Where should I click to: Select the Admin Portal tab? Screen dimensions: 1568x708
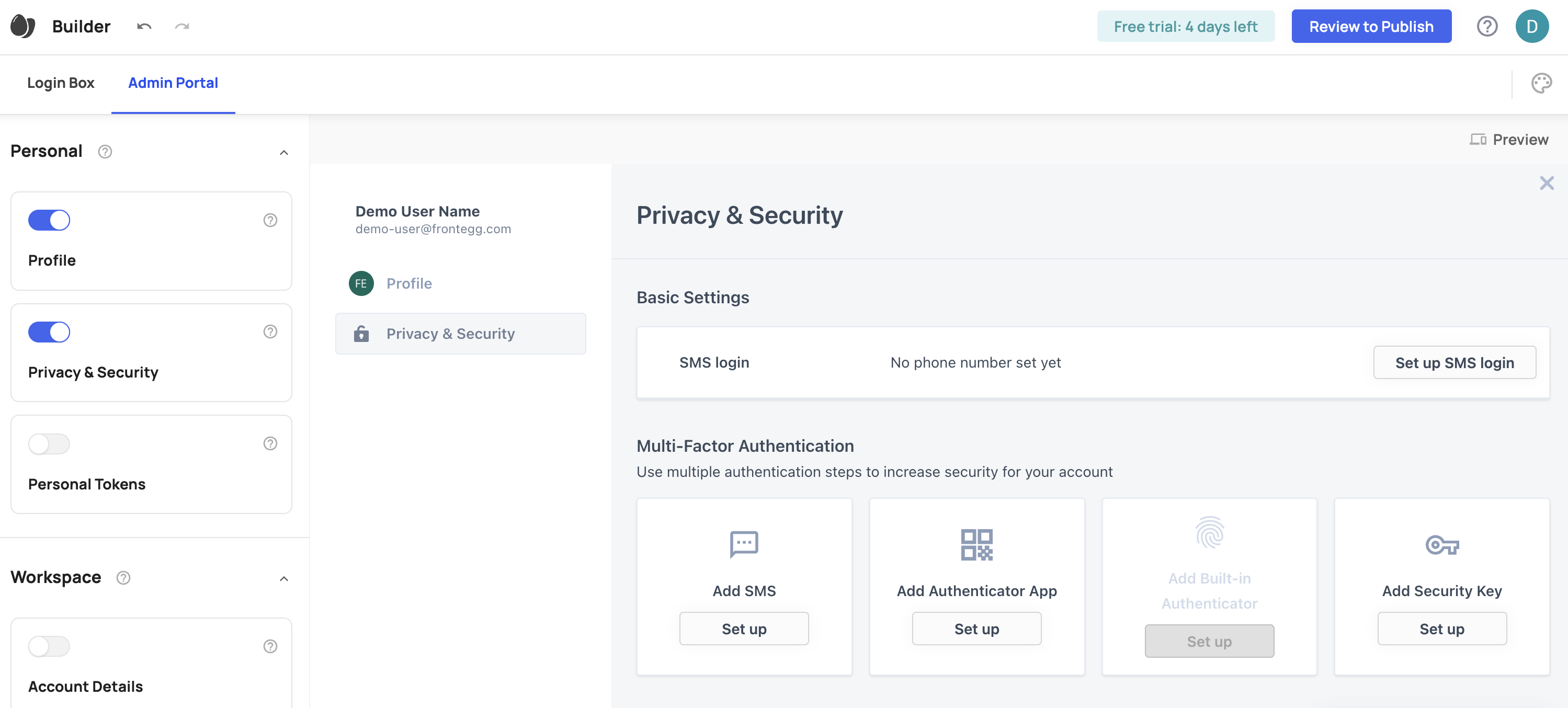[173, 83]
